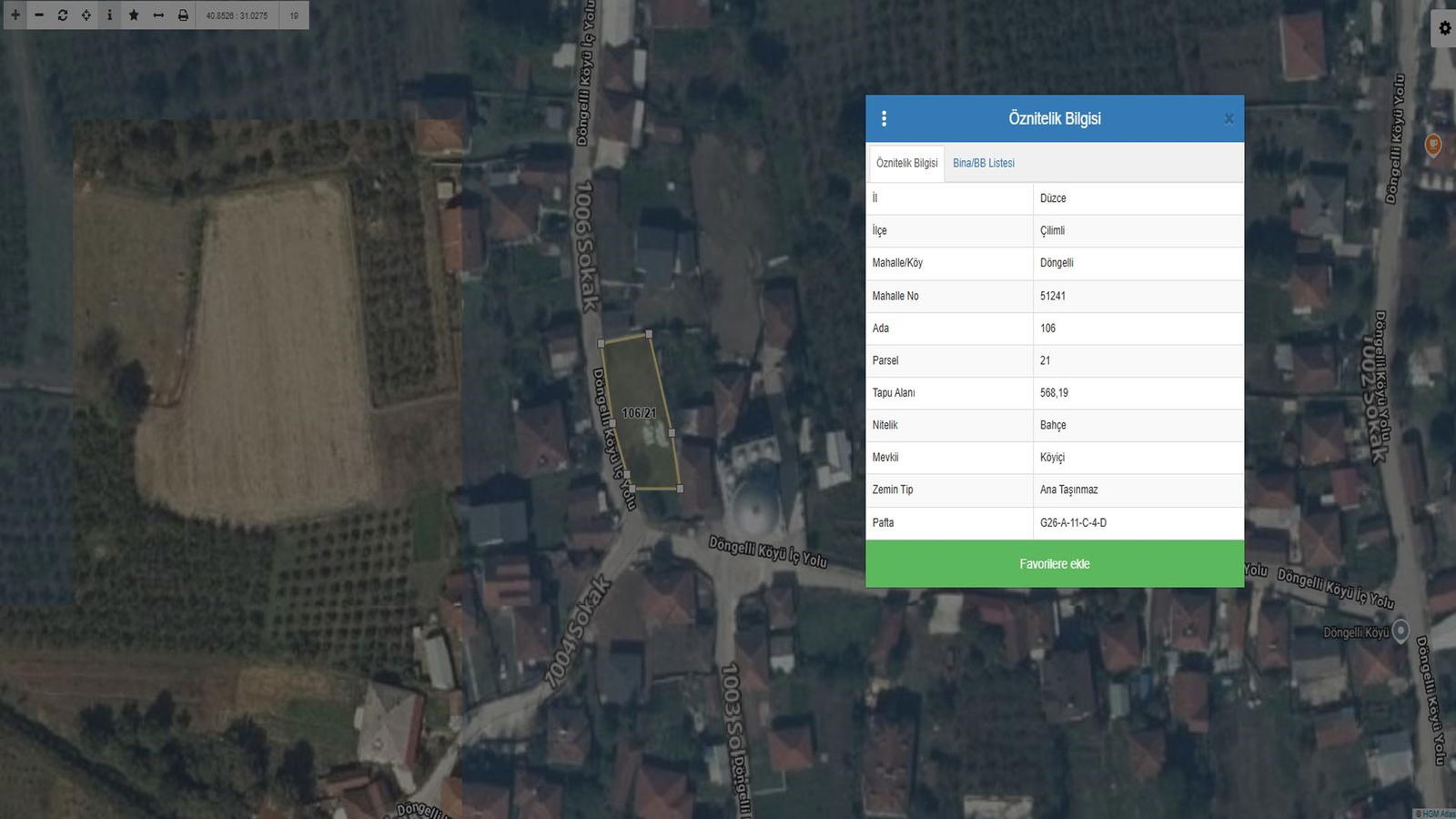Click the Döngelli Köyü map marker
The height and width of the screenshot is (819, 1456).
coord(1400,629)
